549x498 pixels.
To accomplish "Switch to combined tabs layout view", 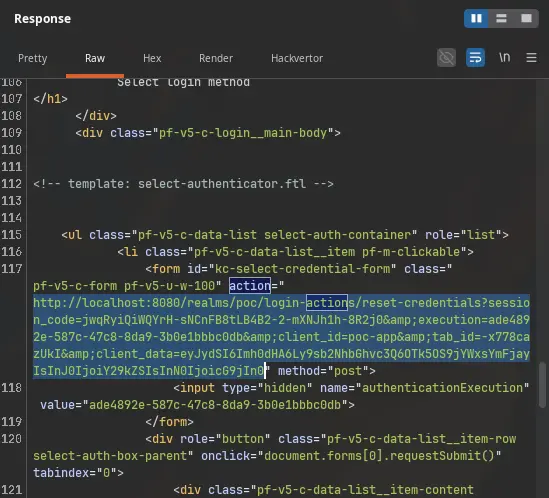I will (x=526, y=18).
